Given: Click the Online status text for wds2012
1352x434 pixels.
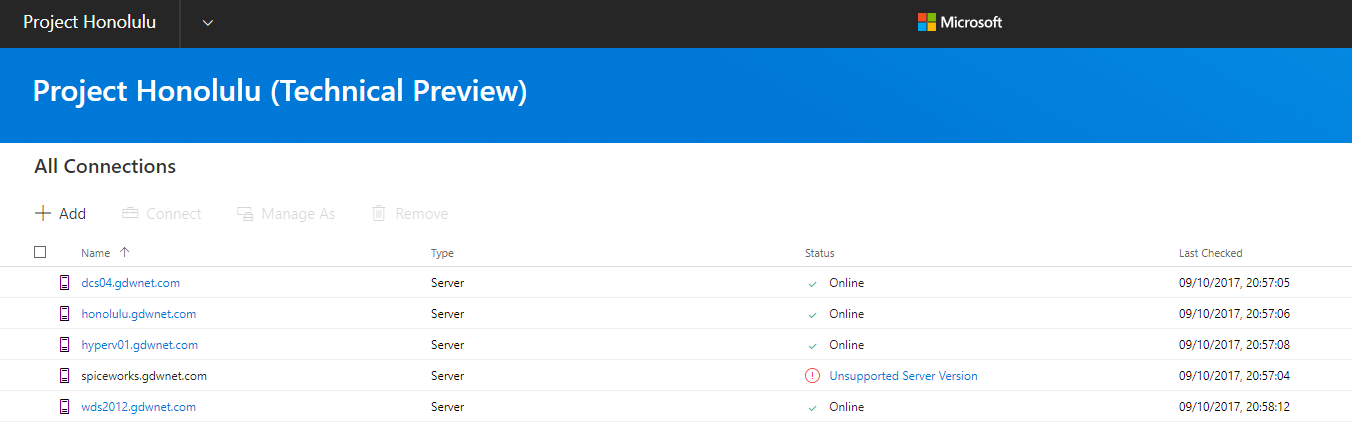Looking at the screenshot, I should pos(846,407).
